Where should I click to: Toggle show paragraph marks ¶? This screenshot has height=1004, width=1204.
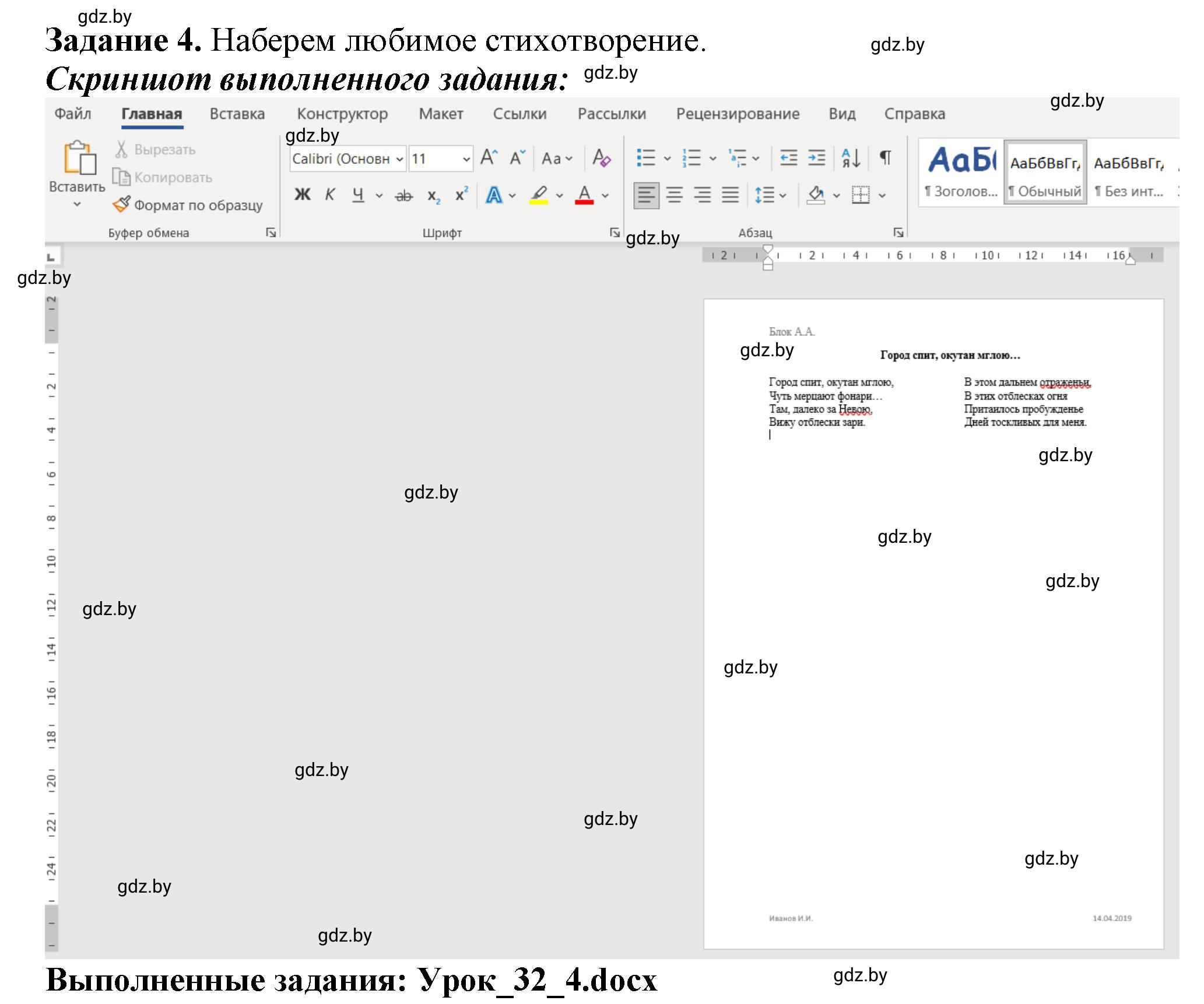click(x=885, y=157)
